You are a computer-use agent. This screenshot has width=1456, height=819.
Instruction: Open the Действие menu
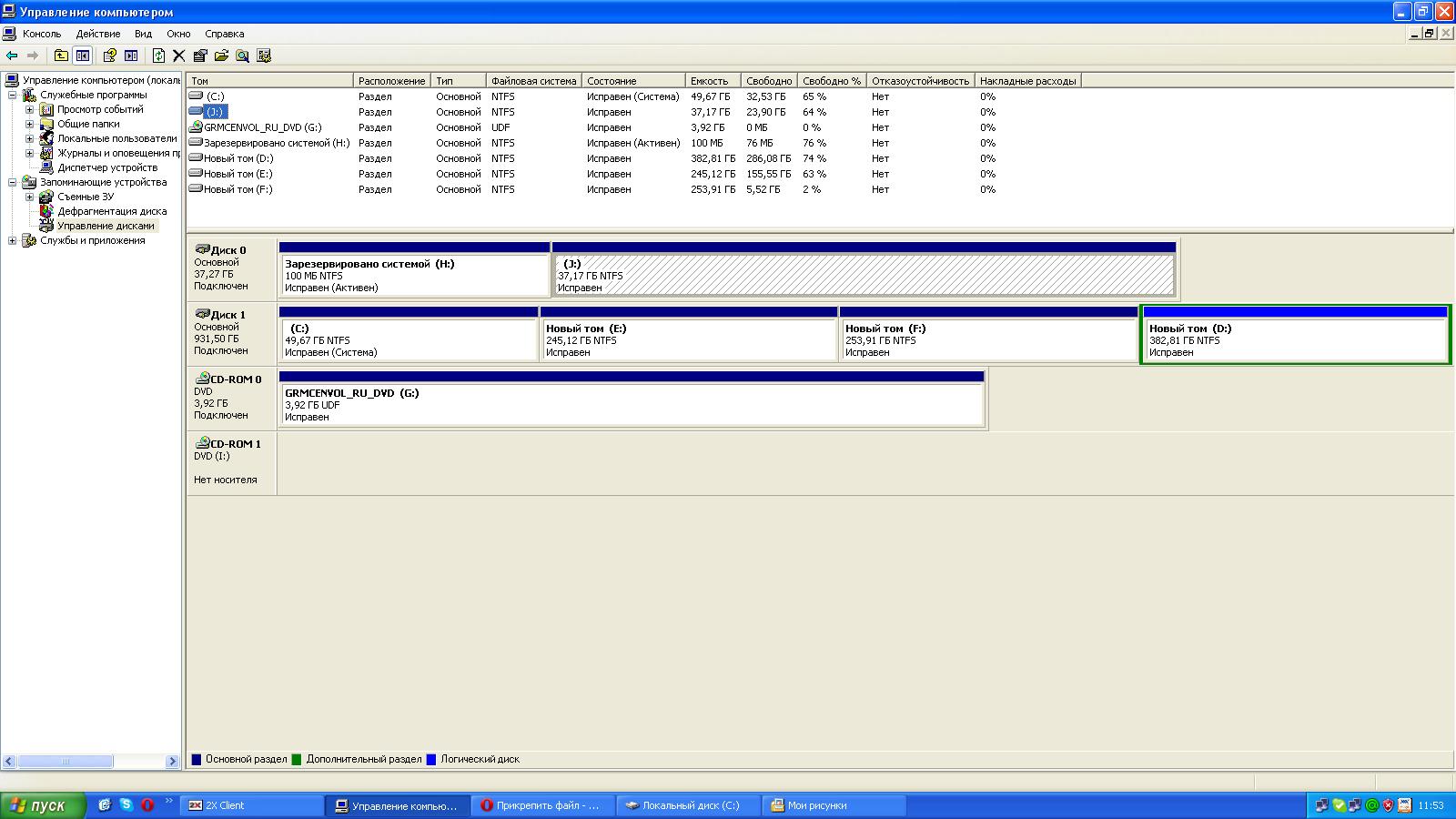point(98,34)
